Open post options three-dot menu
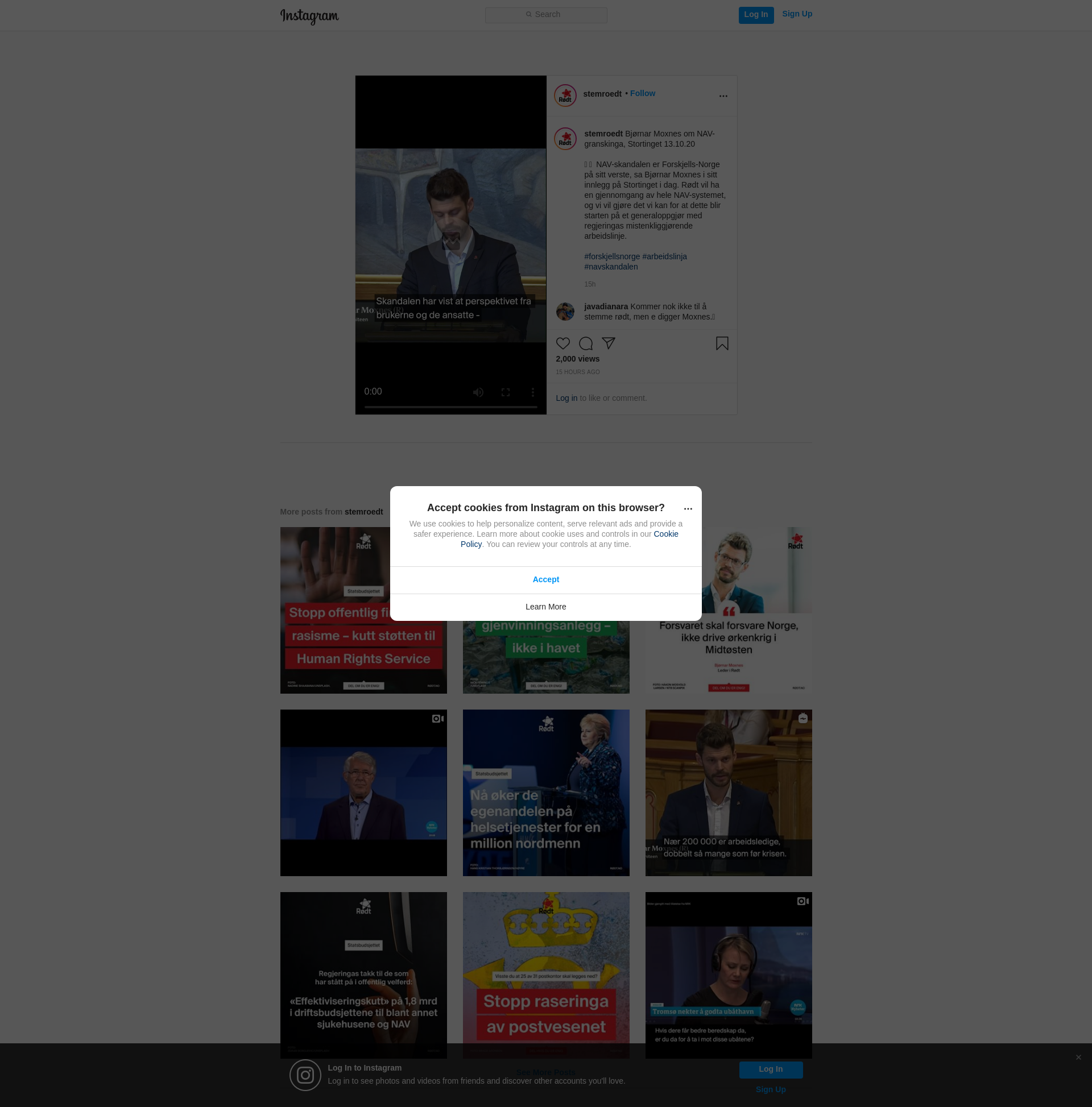 (723, 96)
